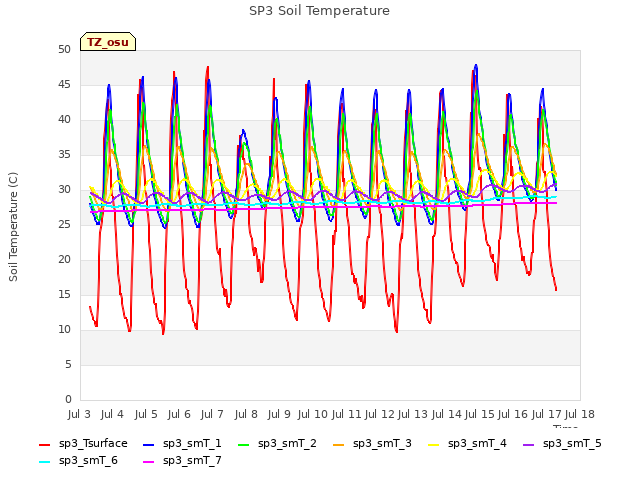Click the 30 y-axis tick label
640x480 pixels.
pos(64,189)
